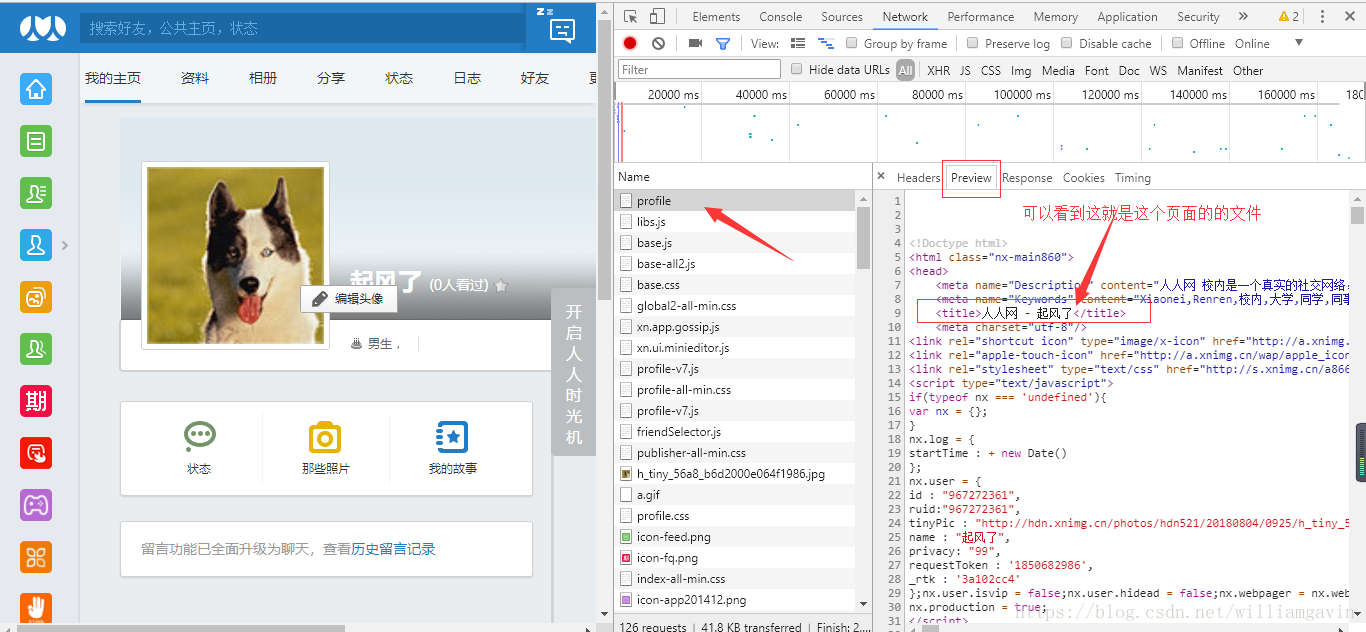Clear the network log
1366x632 pixels.
pos(658,43)
